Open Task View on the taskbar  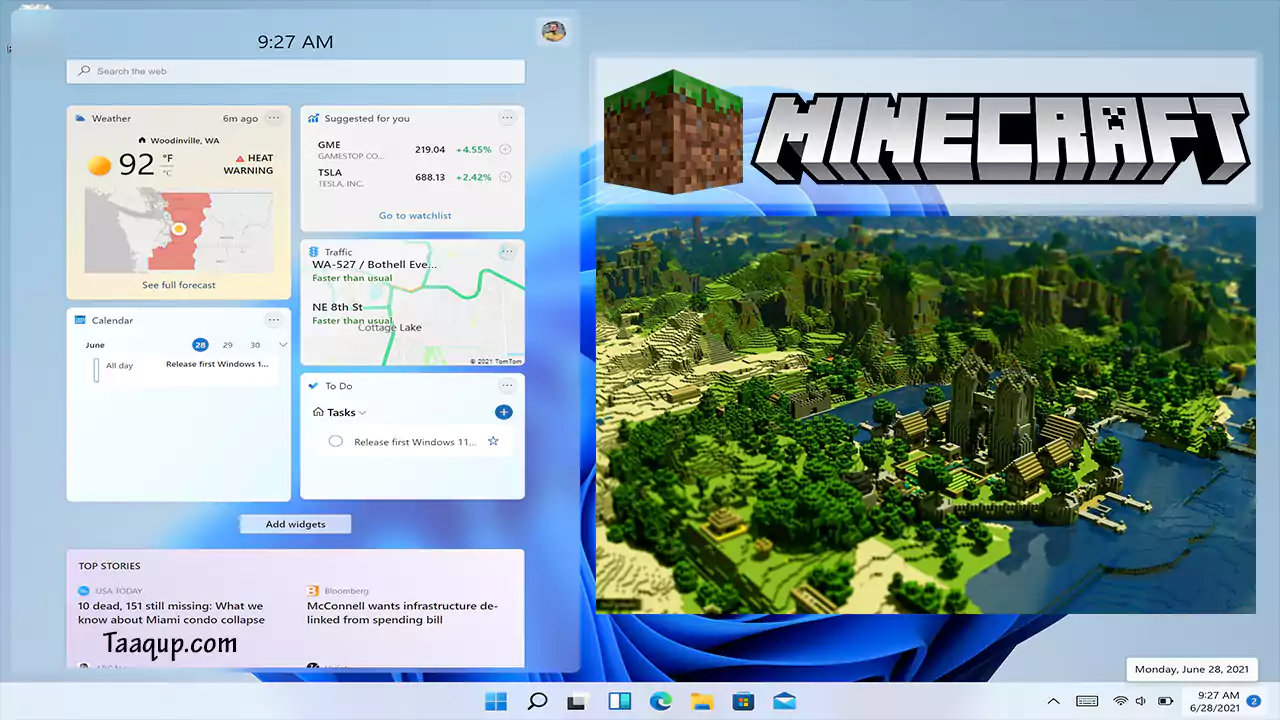tap(577, 702)
